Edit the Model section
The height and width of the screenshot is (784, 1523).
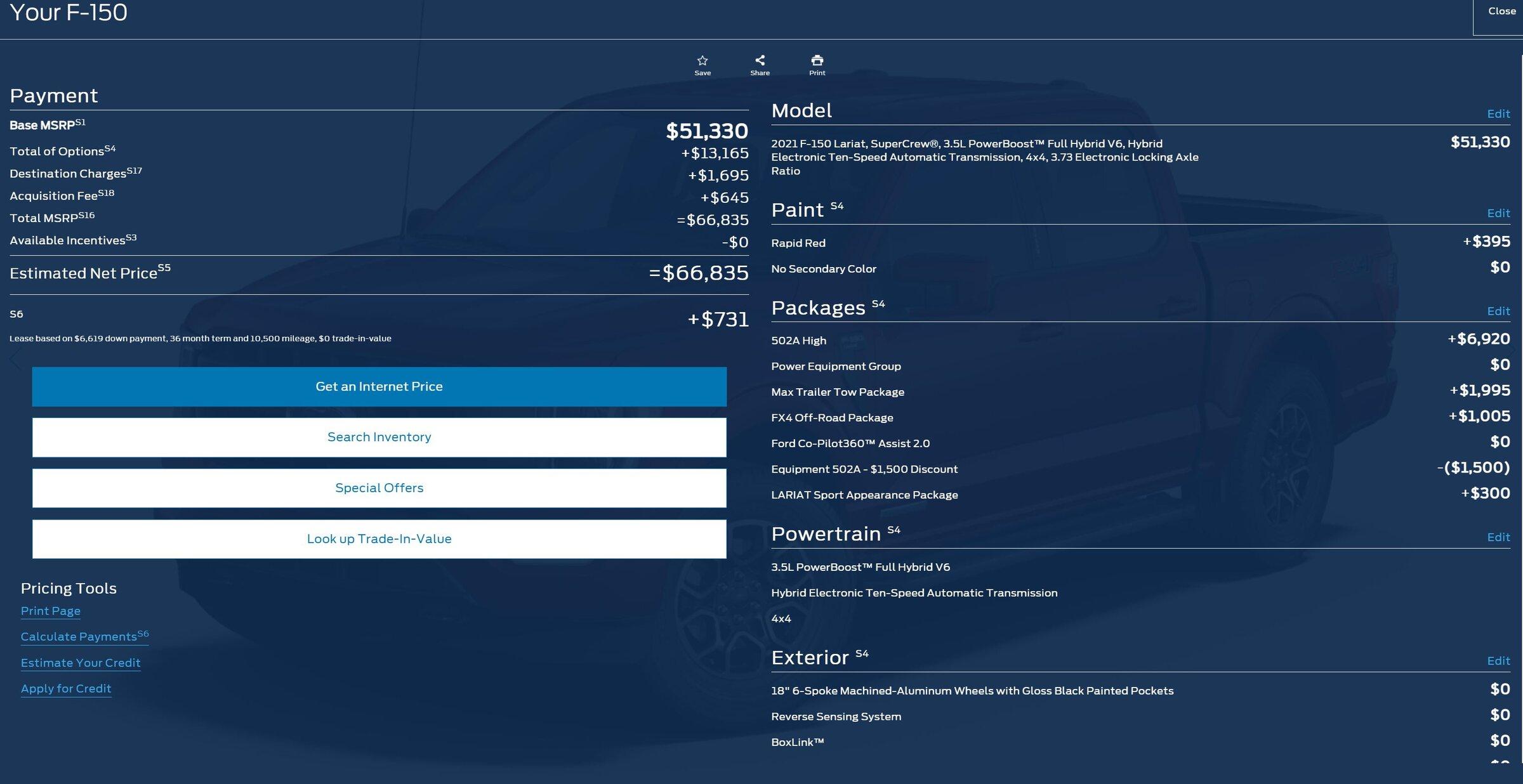(x=1498, y=114)
